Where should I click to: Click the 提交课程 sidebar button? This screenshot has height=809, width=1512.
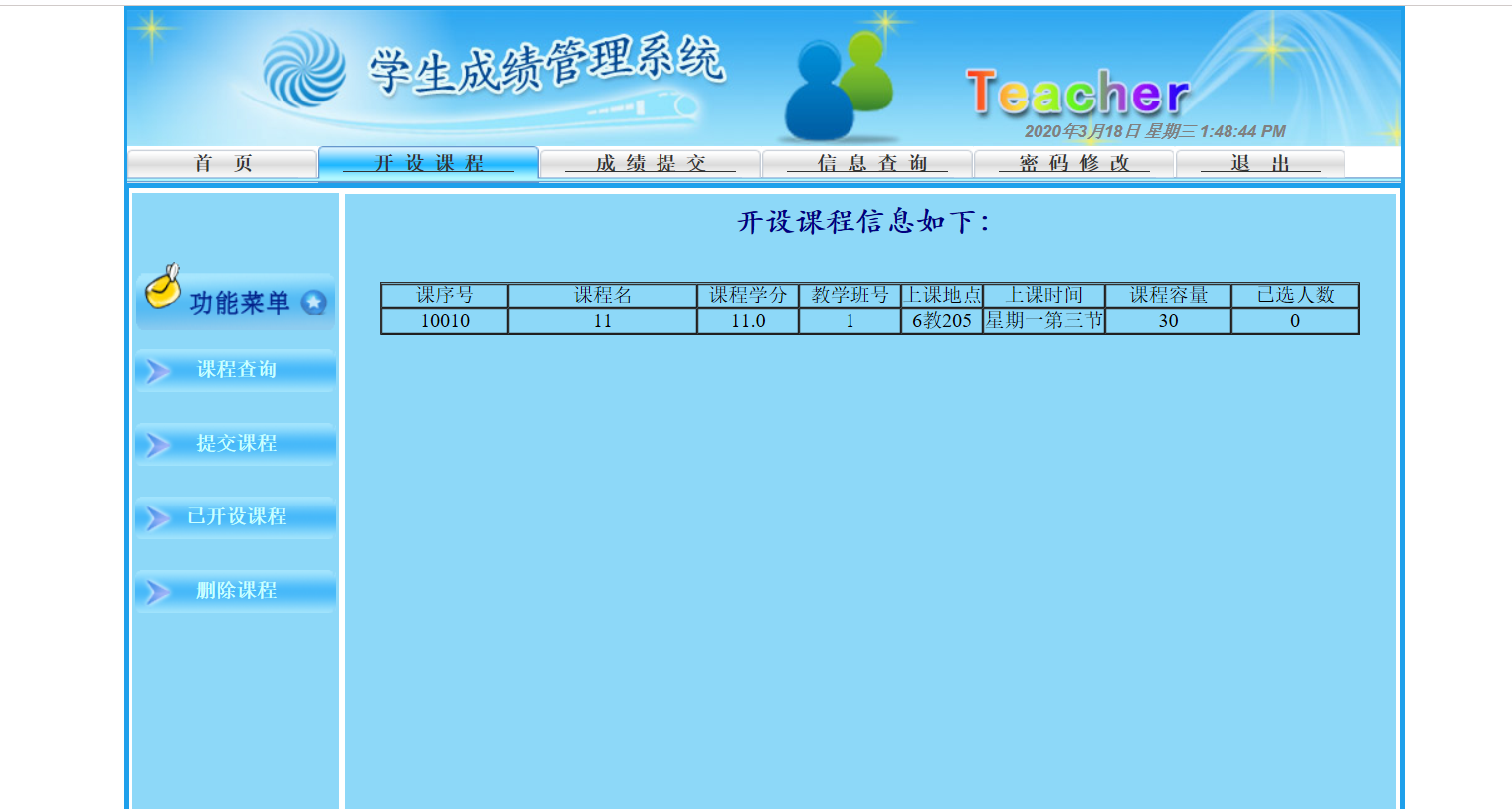click(236, 444)
